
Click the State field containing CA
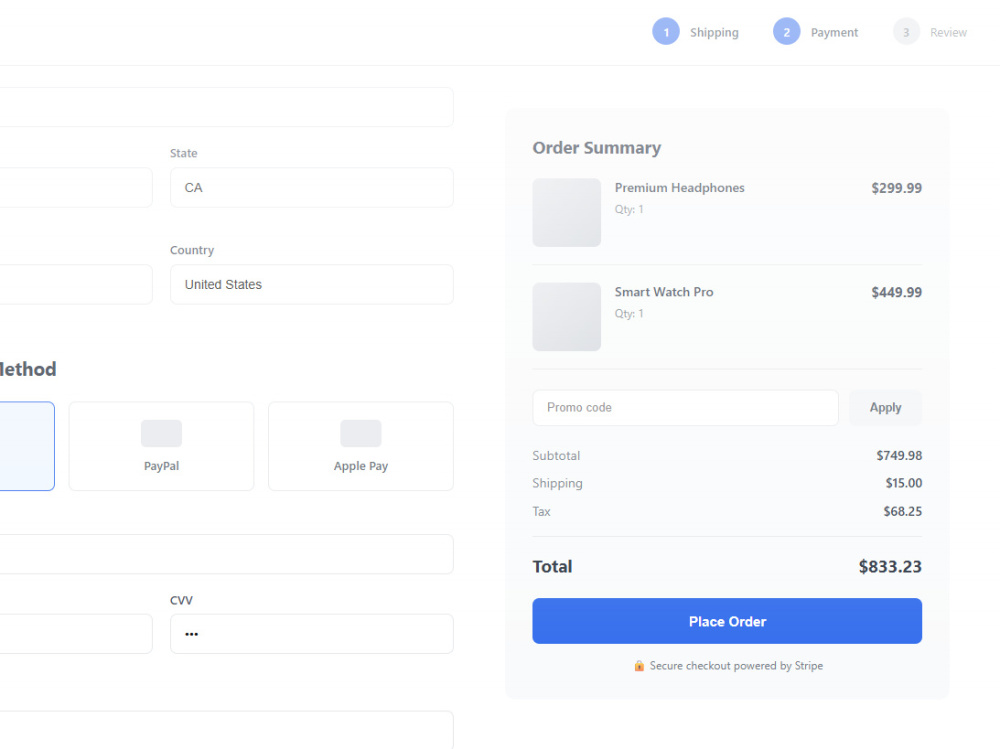[312, 188]
